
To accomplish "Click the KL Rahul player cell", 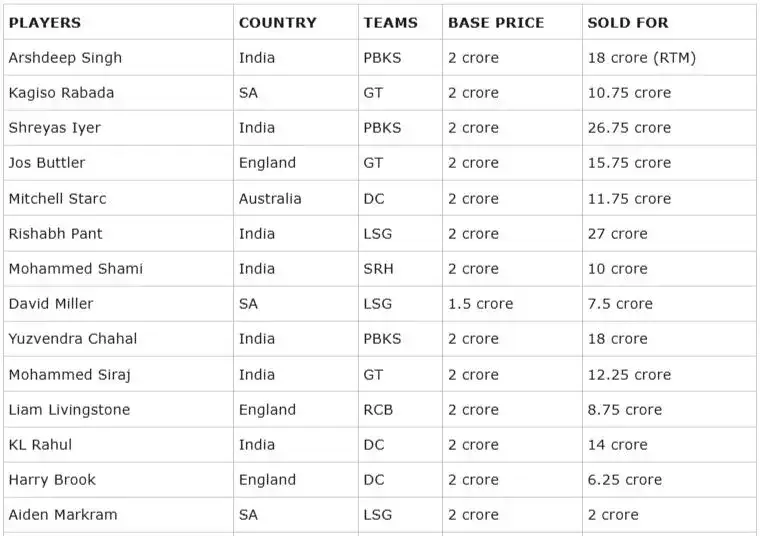I will click(40, 445).
